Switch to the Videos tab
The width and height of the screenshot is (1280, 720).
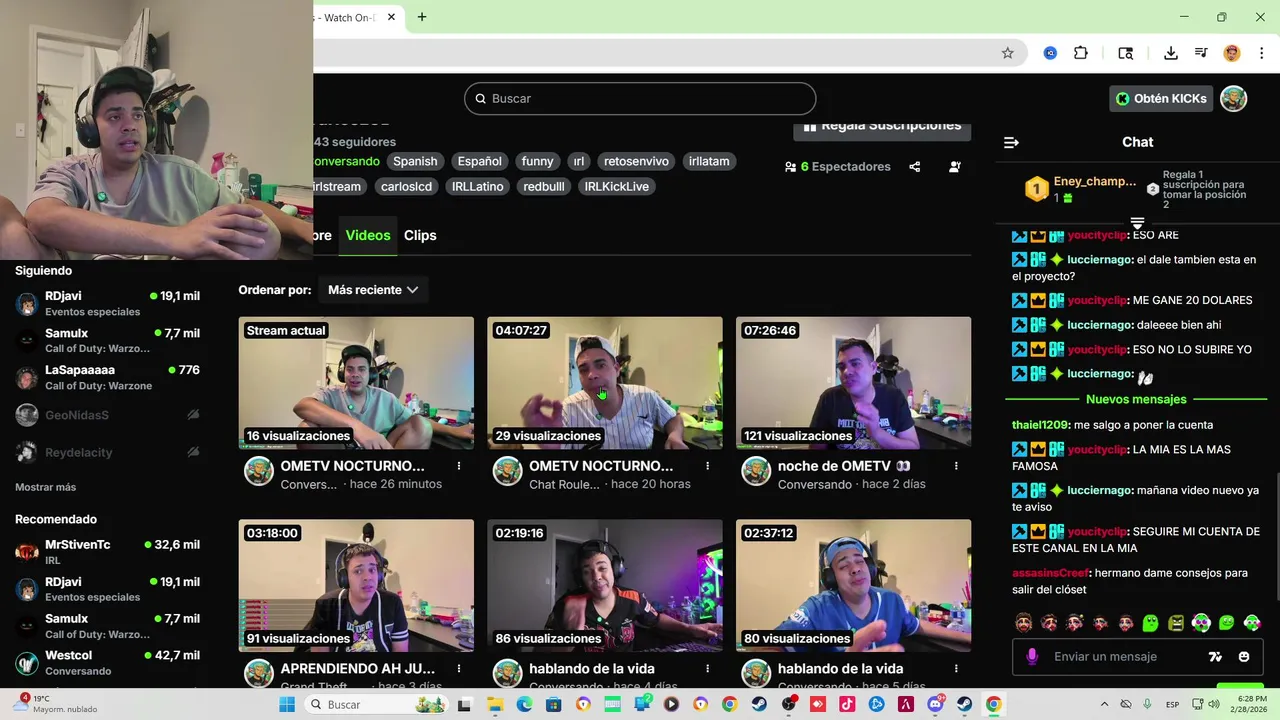pos(368,235)
